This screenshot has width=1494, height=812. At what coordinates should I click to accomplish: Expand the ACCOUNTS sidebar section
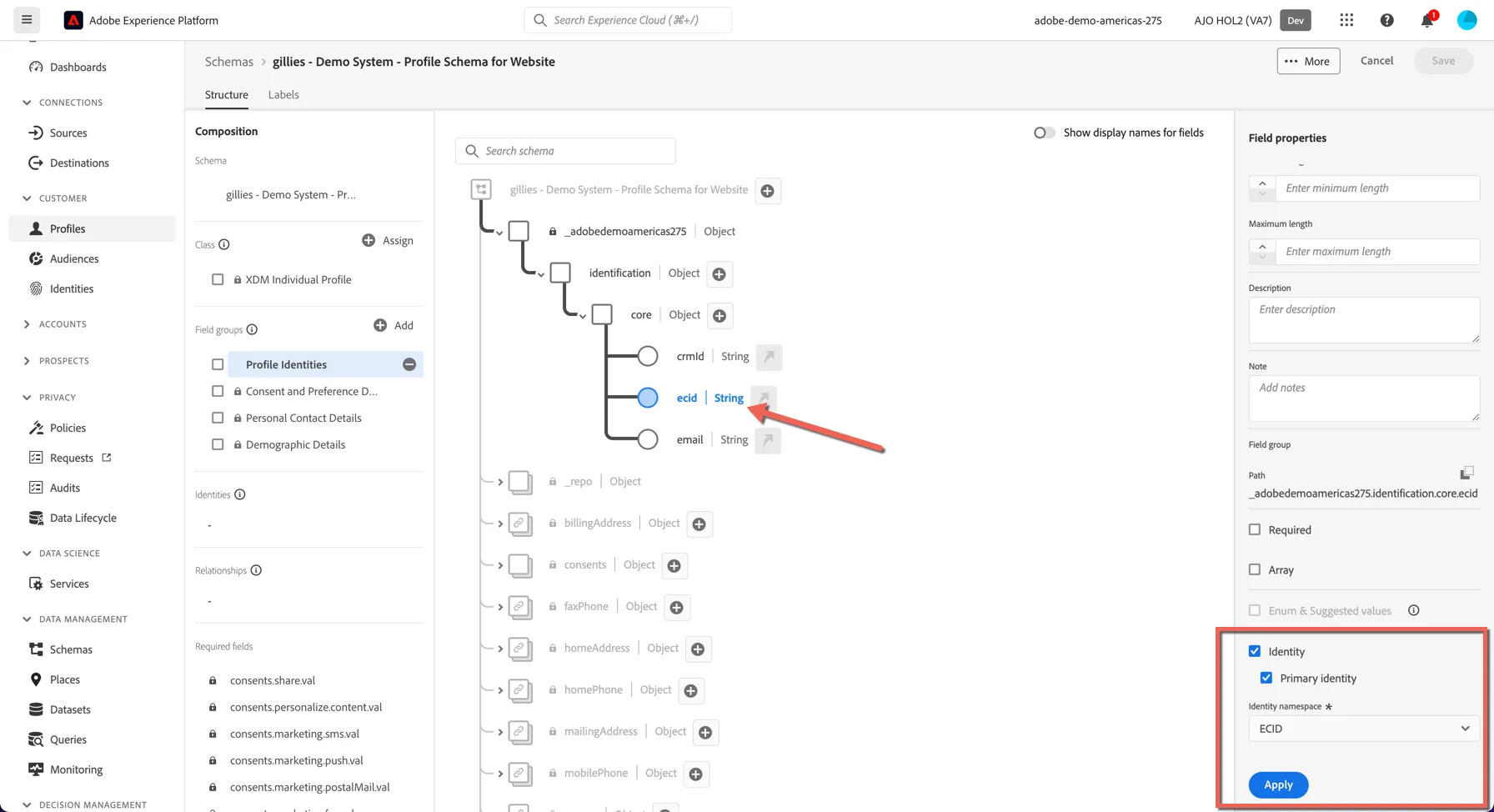click(x=27, y=324)
